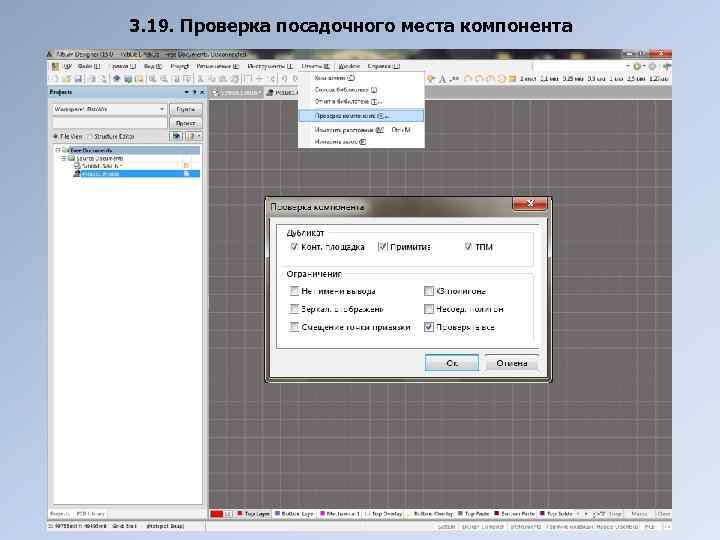Viewport: 720px width, 540px height.
Task: Click the project search input field
Action: point(110,123)
